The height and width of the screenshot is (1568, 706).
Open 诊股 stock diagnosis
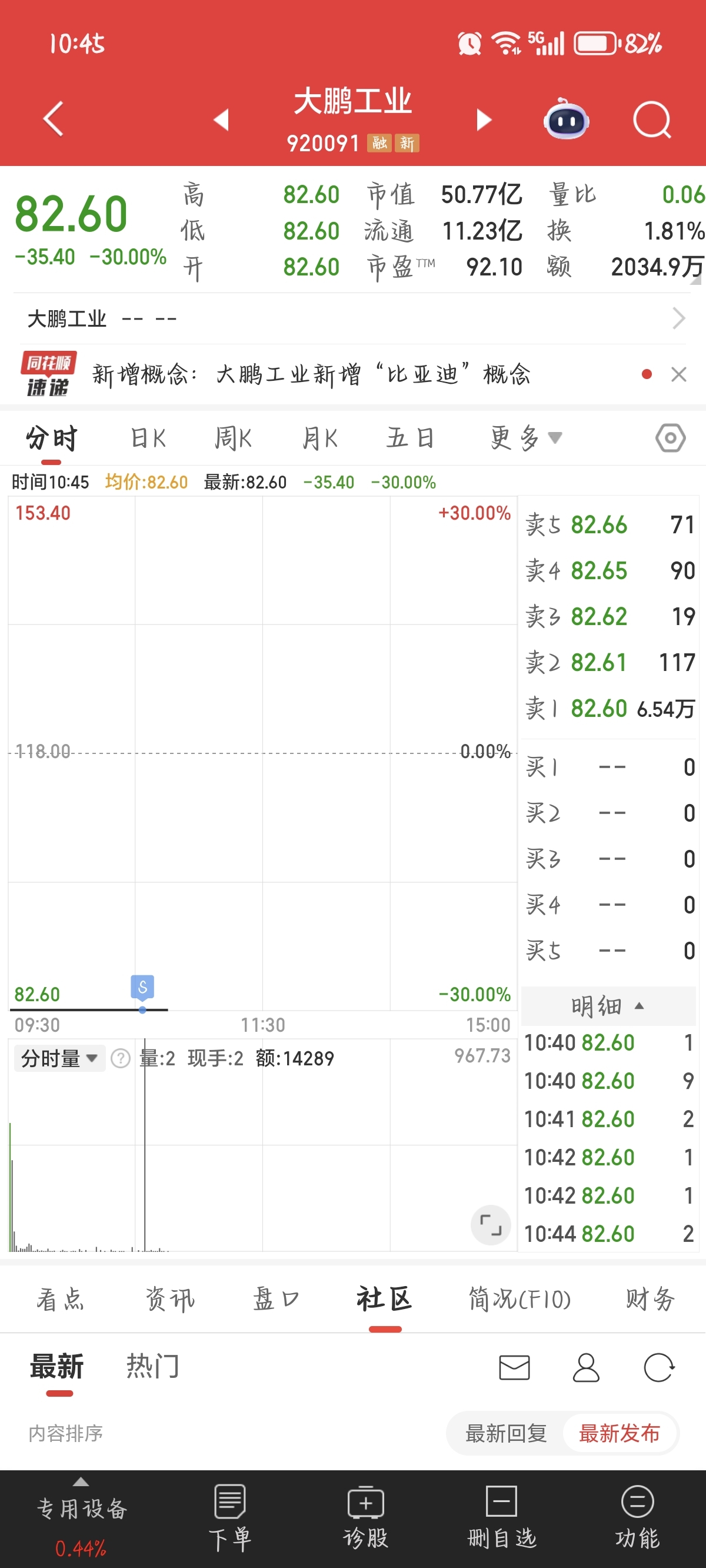(x=365, y=1516)
